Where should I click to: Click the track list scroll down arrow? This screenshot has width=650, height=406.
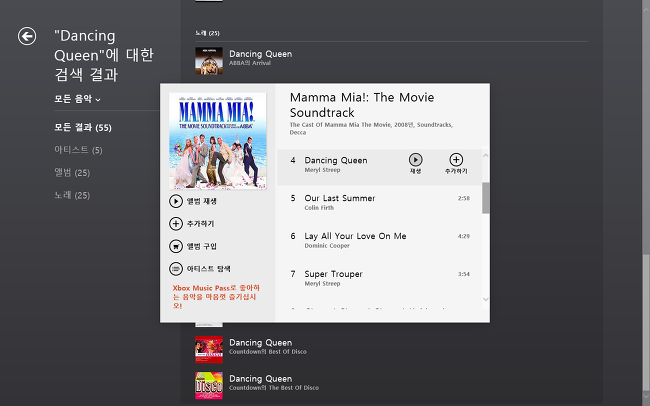[485, 299]
